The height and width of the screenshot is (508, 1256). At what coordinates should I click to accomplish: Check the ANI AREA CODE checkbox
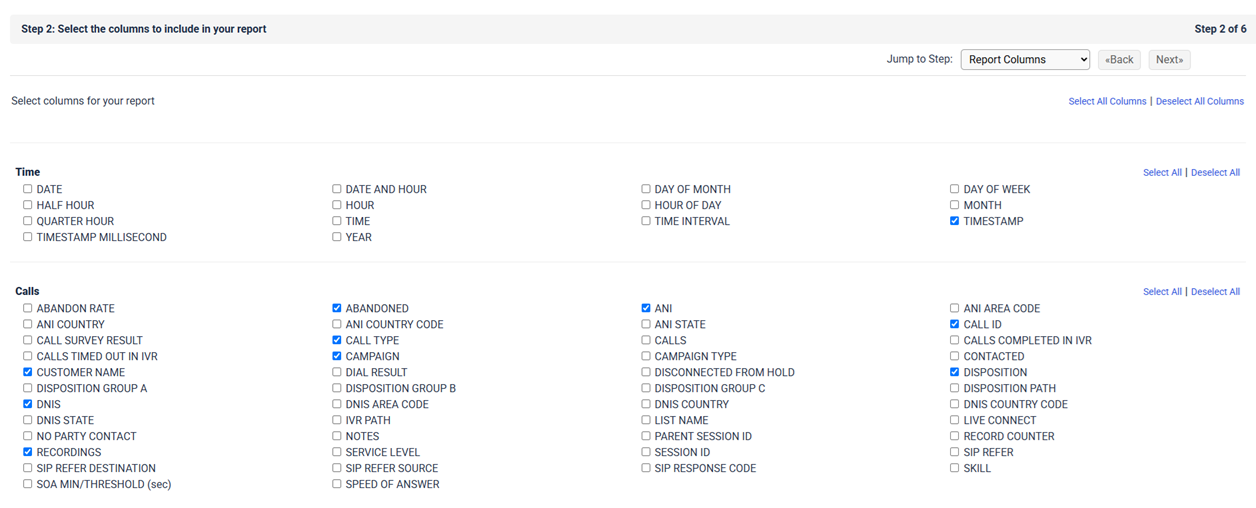click(955, 308)
